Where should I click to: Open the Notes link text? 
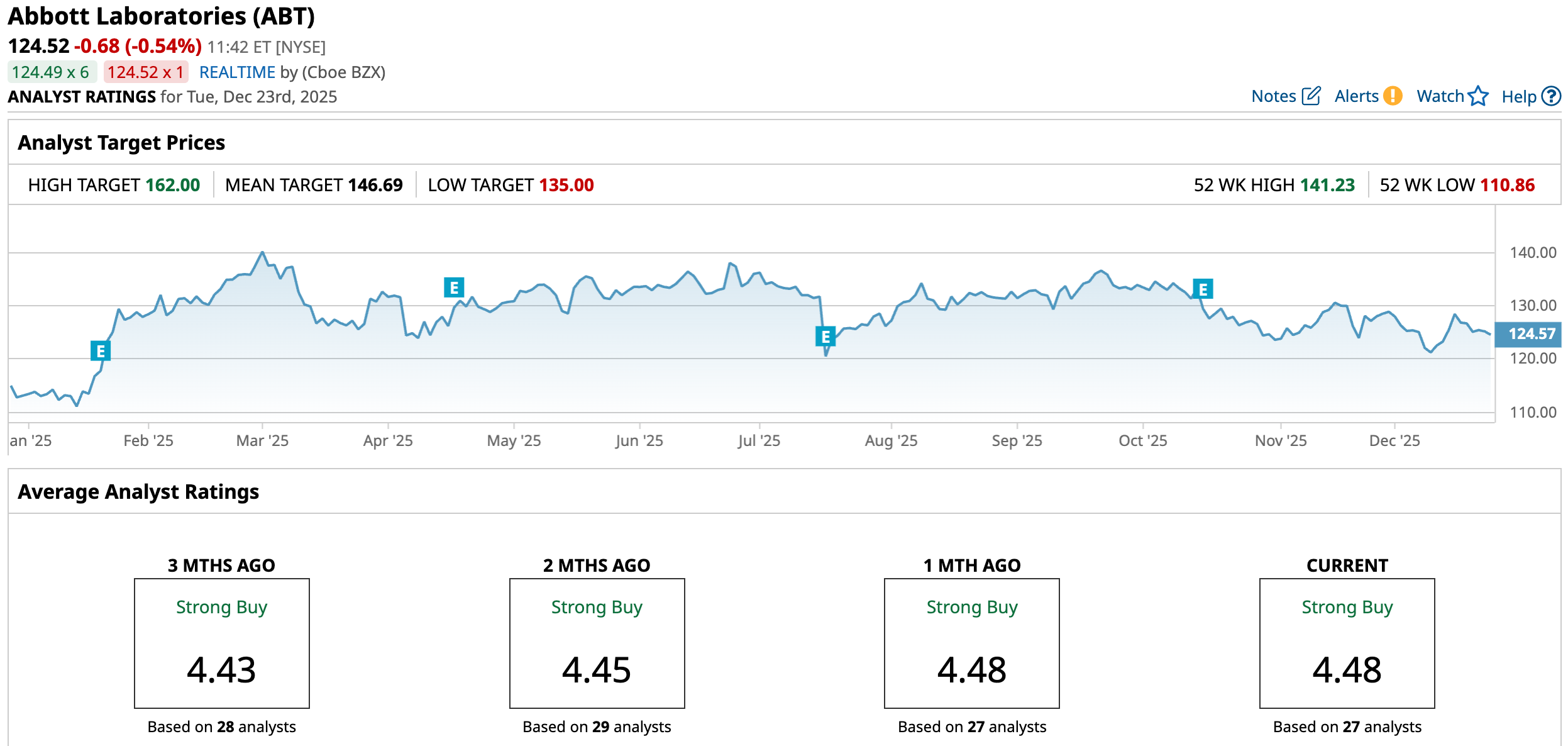pyautogui.click(x=1273, y=96)
